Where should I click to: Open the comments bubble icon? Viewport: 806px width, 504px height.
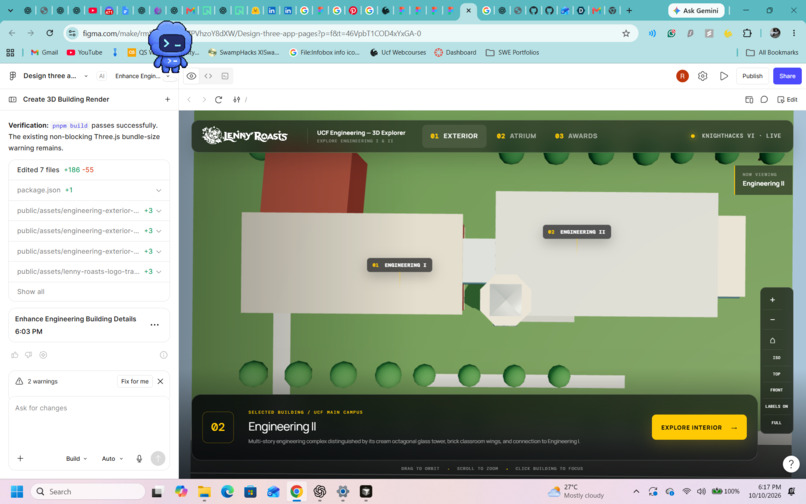click(x=764, y=99)
